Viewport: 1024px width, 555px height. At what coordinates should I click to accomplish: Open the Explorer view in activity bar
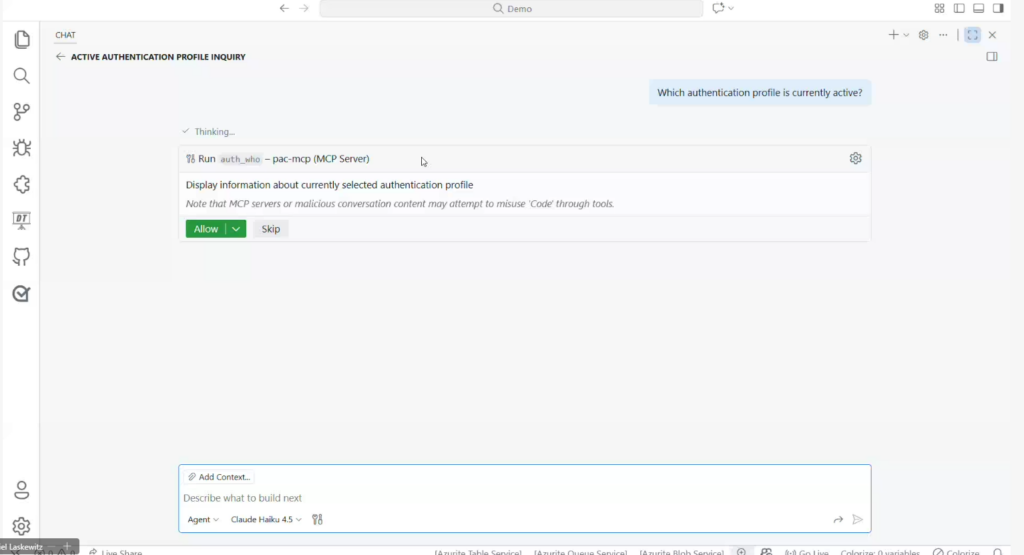[x=22, y=39]
